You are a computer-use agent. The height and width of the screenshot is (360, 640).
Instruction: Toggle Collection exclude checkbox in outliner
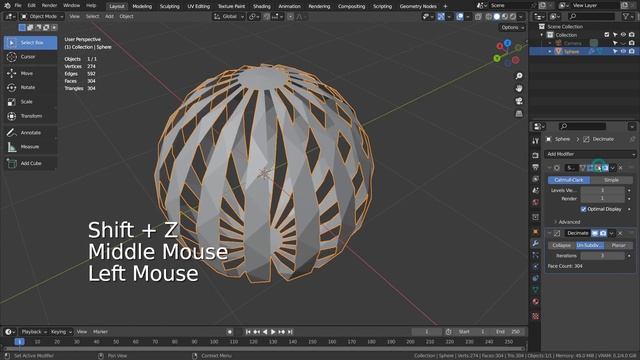[x=607, y=35]
